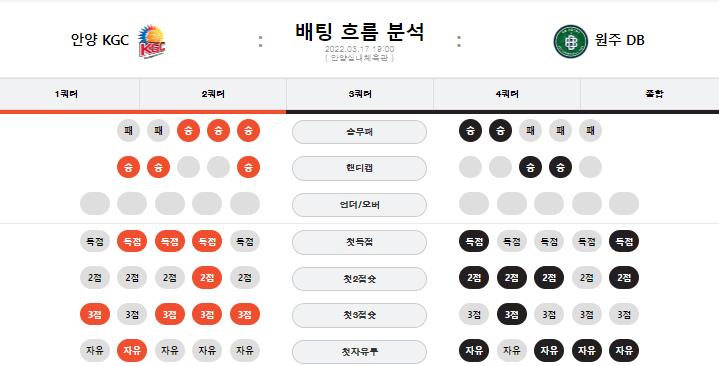Switch to the 1쿼터 tab

point(66,94)
